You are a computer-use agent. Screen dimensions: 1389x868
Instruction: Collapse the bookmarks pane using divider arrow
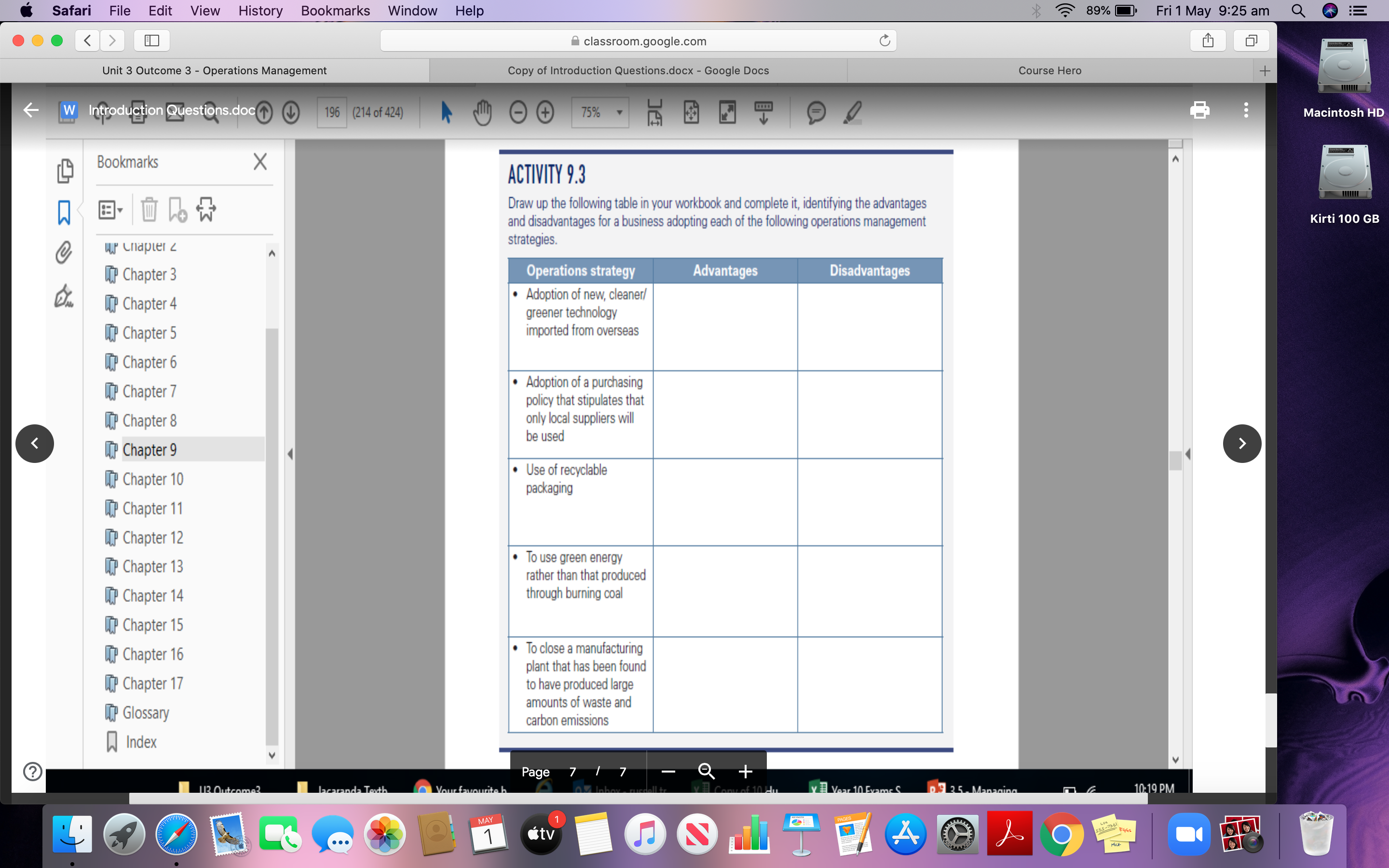[x=290, y=454]
